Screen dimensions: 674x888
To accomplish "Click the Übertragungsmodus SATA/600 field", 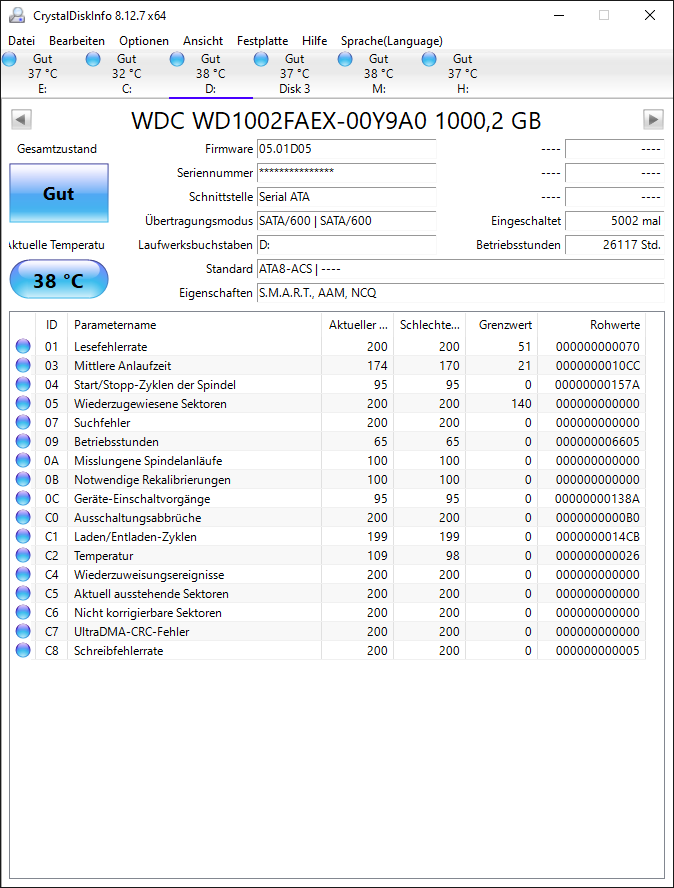I will 346,221.
